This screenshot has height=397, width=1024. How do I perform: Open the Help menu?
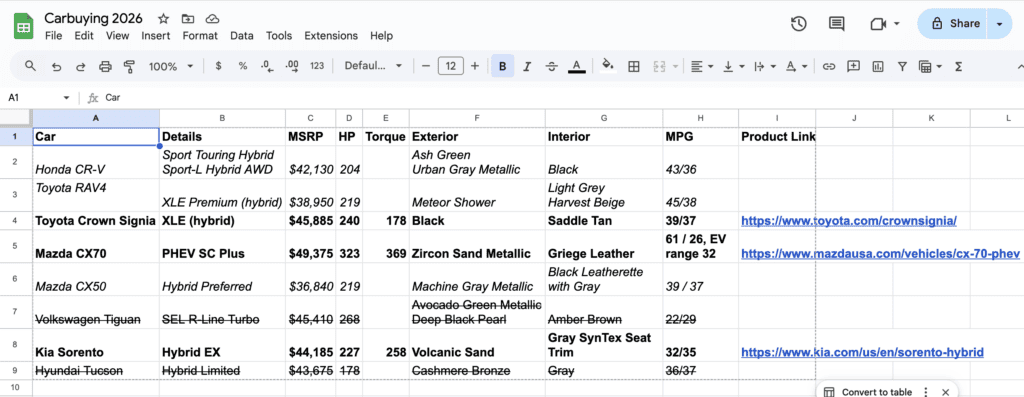click(x=381, y=36)
